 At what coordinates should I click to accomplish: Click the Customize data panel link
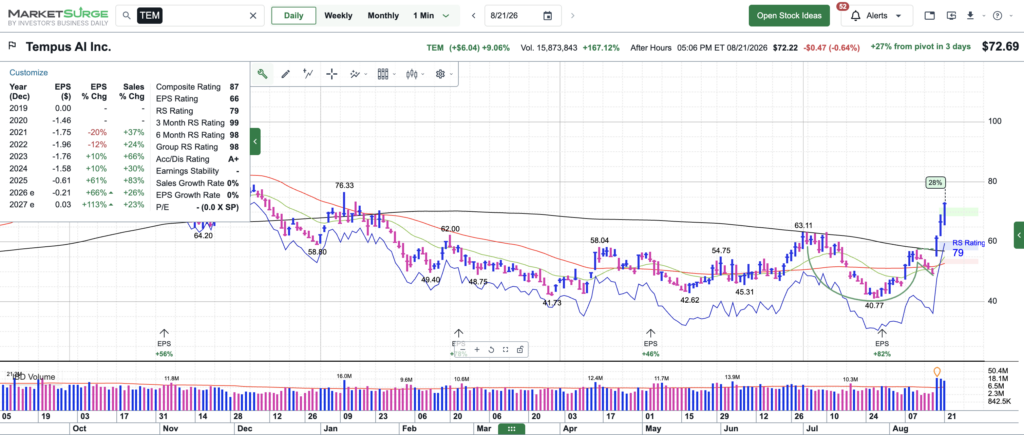tap(28, 72)
